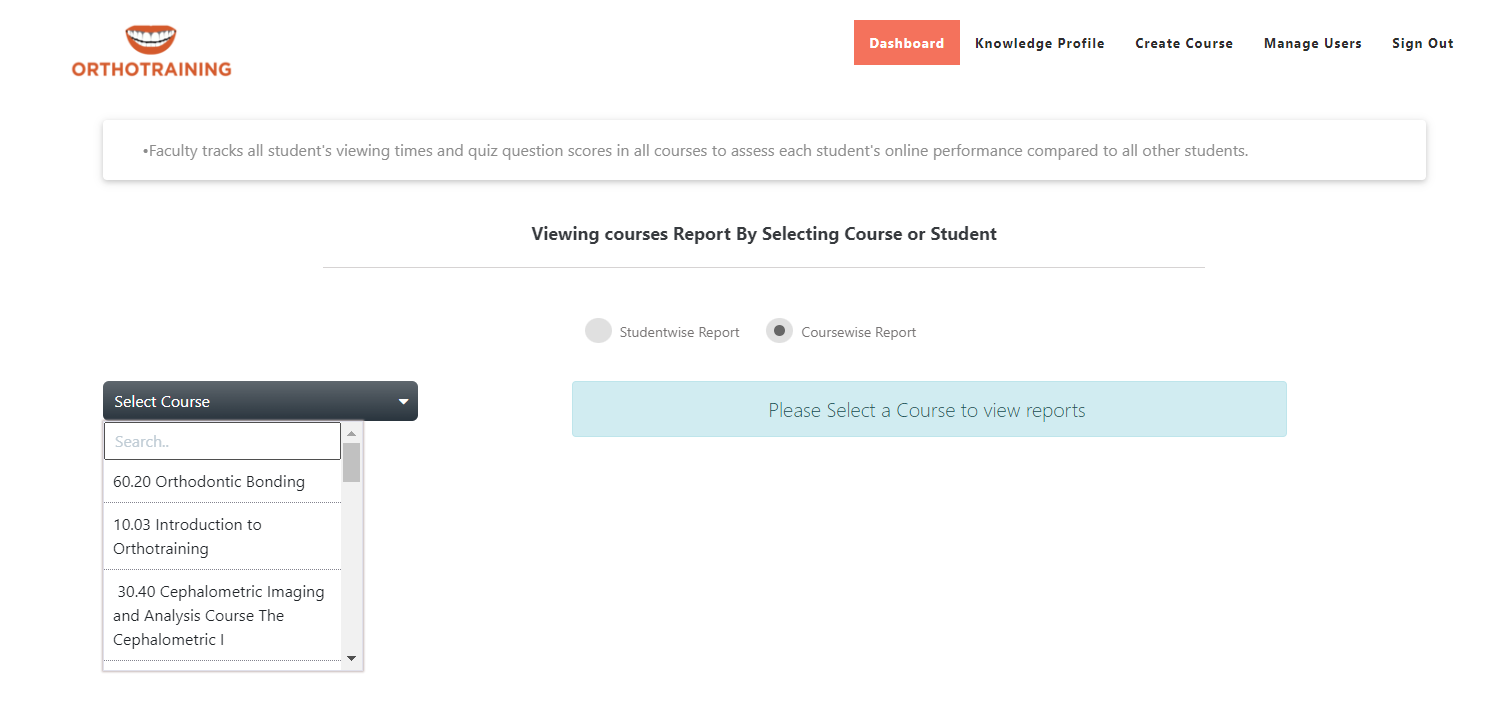This screenshot has height=703, width=1512.
Task: Collapse the Select Course dropdown
Action: 260,401
